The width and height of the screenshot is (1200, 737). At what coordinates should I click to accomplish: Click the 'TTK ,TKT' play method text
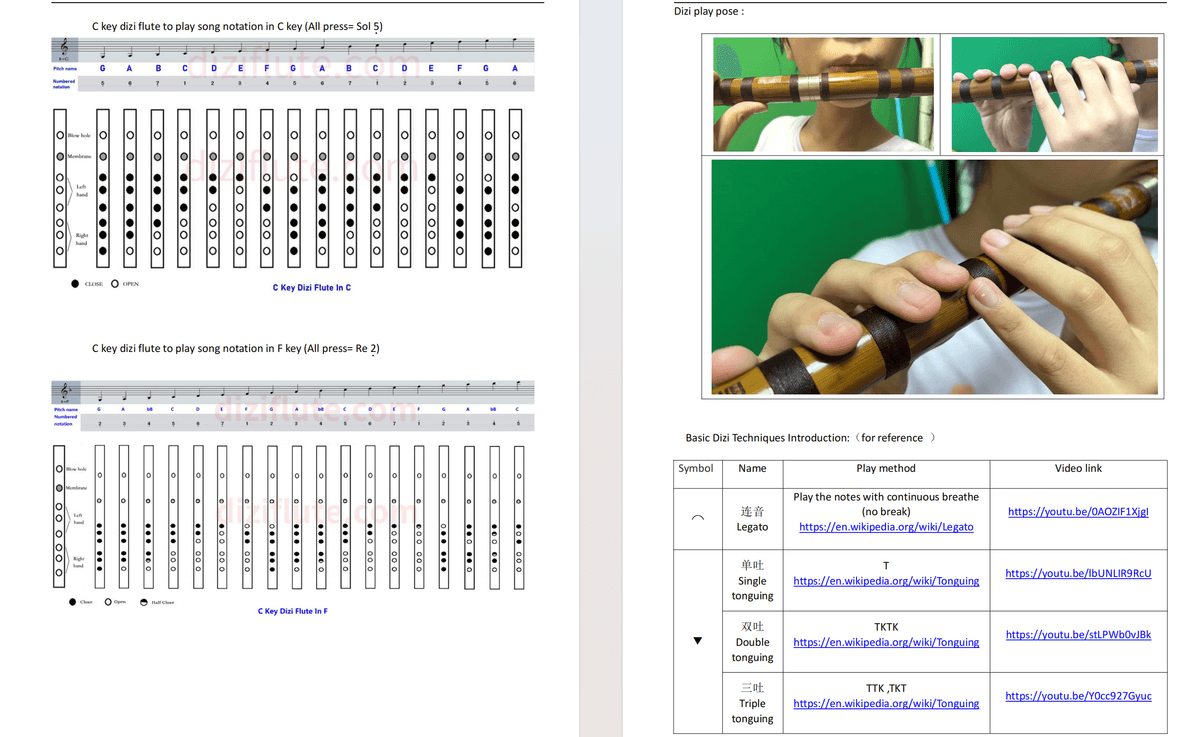click(886, 688)
